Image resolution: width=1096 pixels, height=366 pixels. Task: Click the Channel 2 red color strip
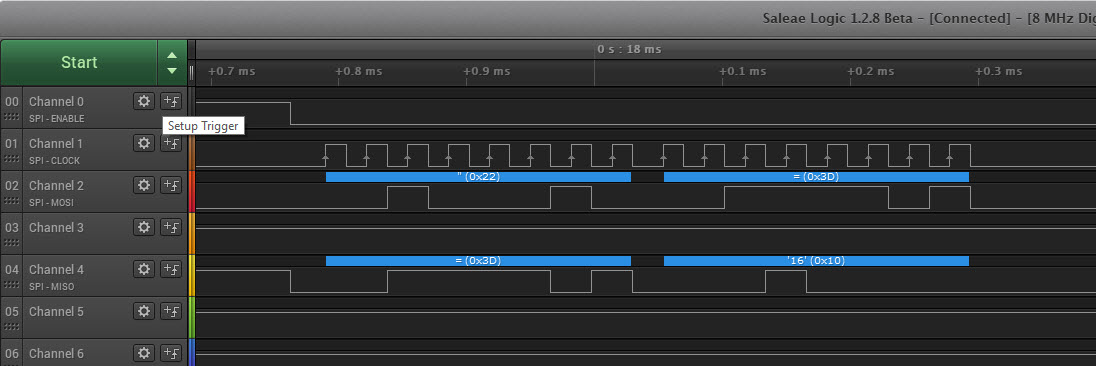192,192
